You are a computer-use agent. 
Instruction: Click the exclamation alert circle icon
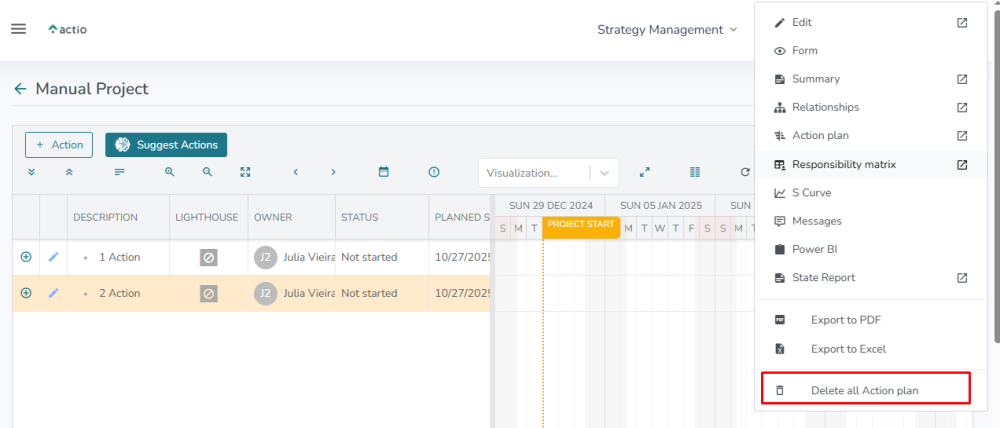coord(434,172)
